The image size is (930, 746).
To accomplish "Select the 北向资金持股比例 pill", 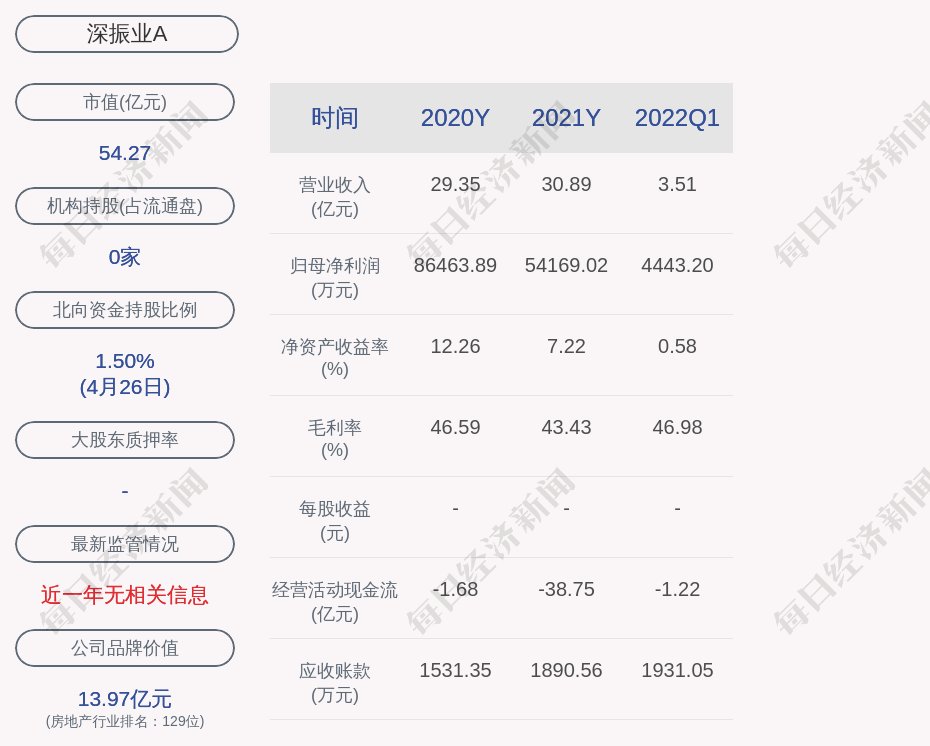I will pyautogui.click(x=125, y=310).
